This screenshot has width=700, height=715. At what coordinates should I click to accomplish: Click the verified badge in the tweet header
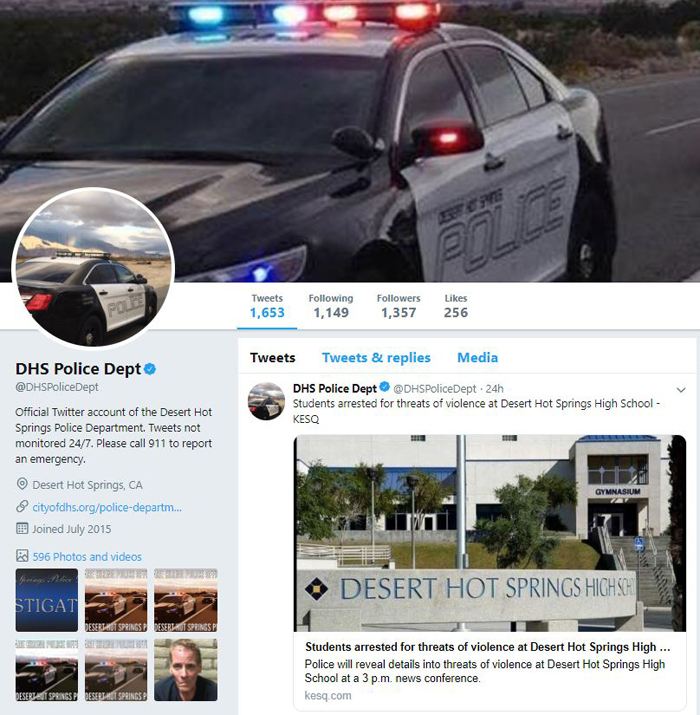385,387
